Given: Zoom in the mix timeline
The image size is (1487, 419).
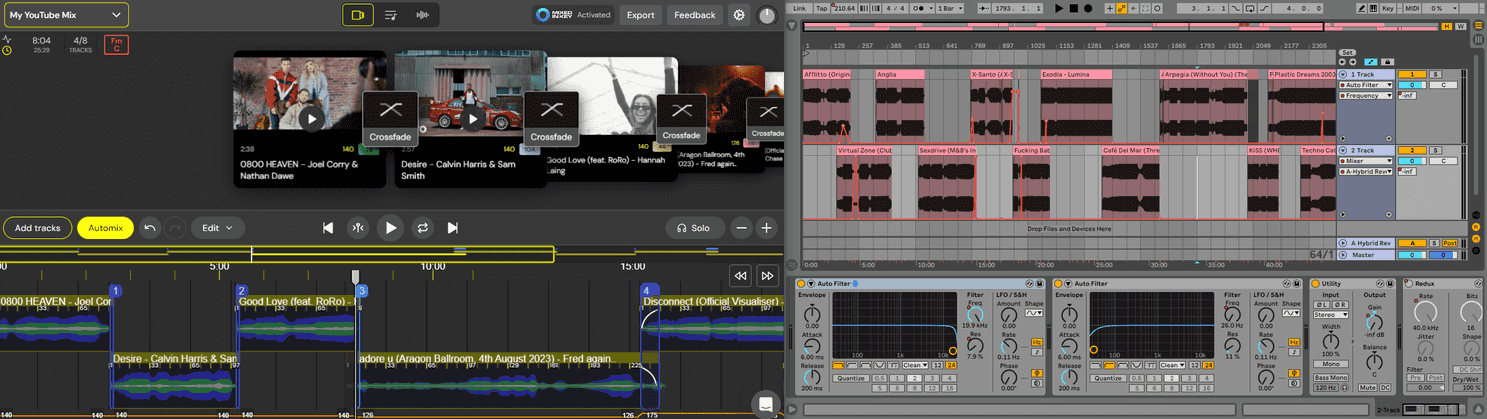Looking at the screenshot, I should pos(767,228).
